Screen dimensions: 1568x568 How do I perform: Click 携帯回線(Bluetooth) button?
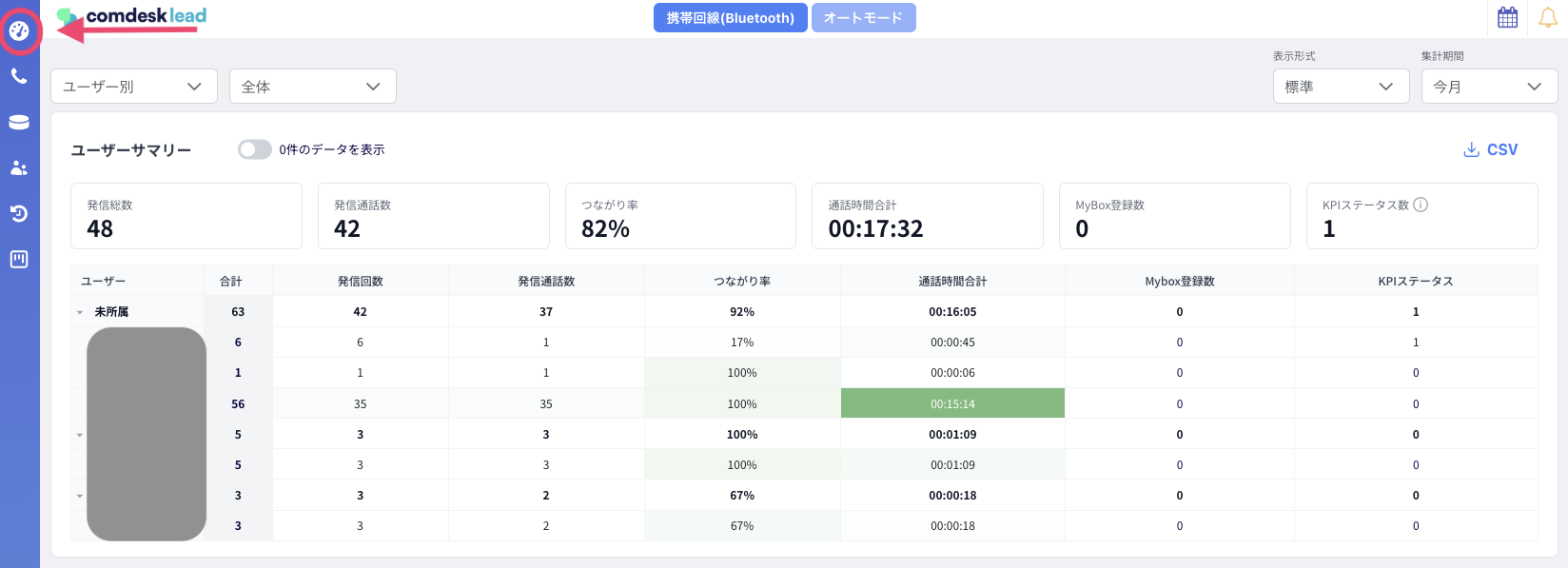point(731,18)
